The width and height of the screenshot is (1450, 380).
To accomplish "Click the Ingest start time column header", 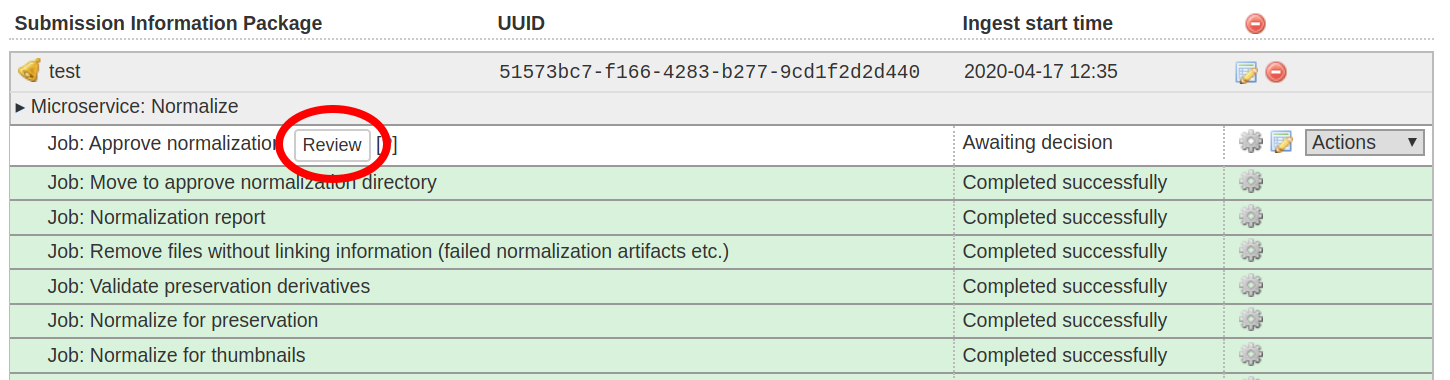I will click(1037, 23).
